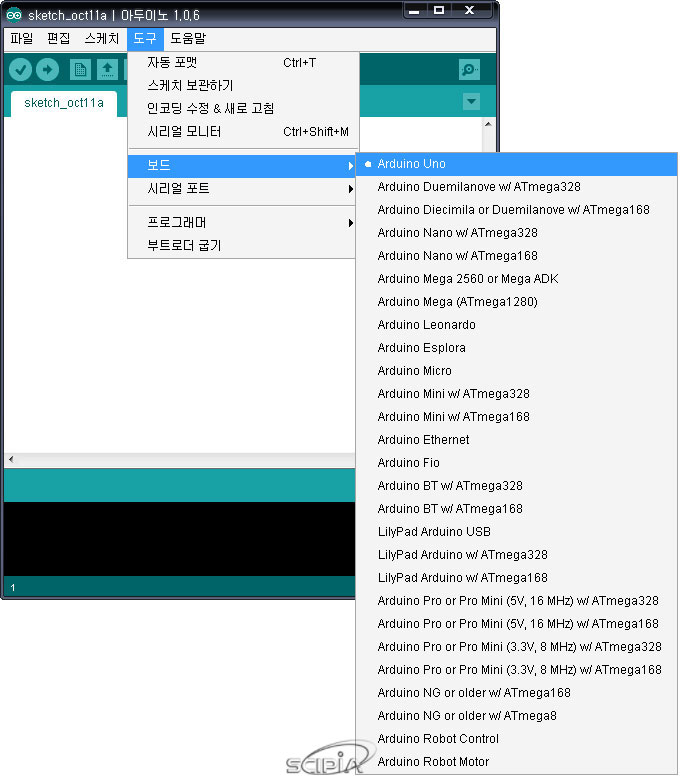Click the horizontal scrollbar left arrow
The image size is (680, 777).
tap(11, 459)
